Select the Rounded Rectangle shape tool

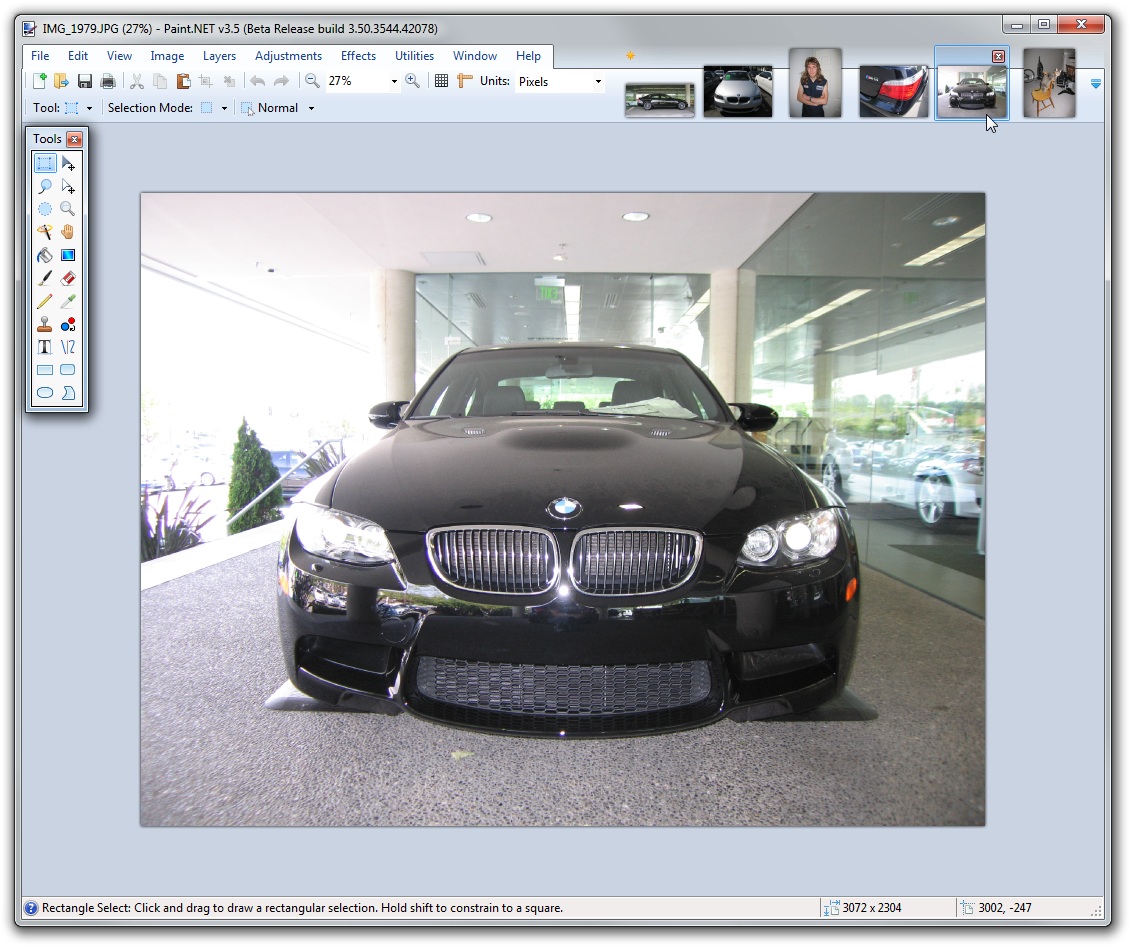tap(68, 370)
